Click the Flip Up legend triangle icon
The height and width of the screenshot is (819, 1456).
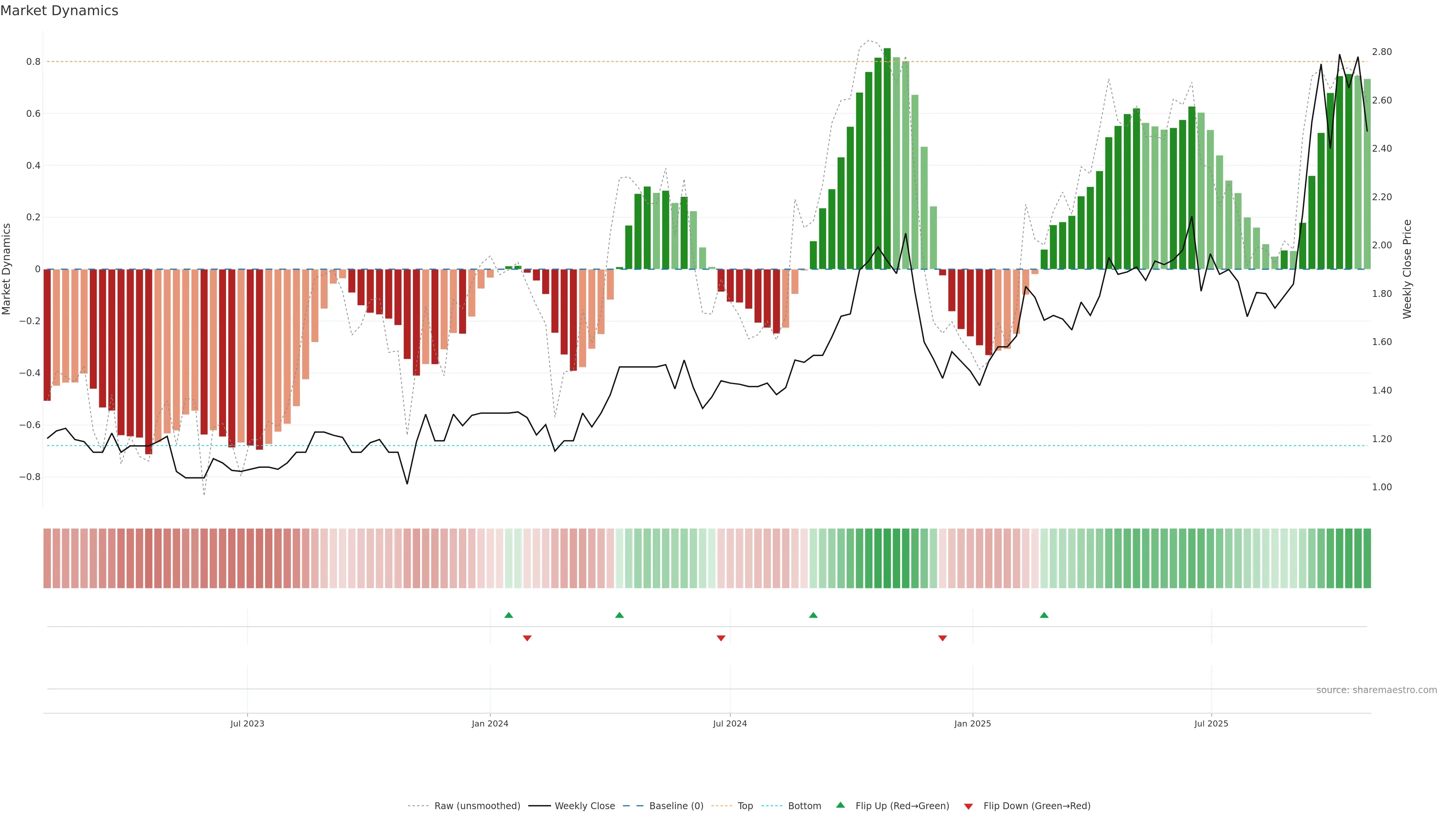coord(841,805)
